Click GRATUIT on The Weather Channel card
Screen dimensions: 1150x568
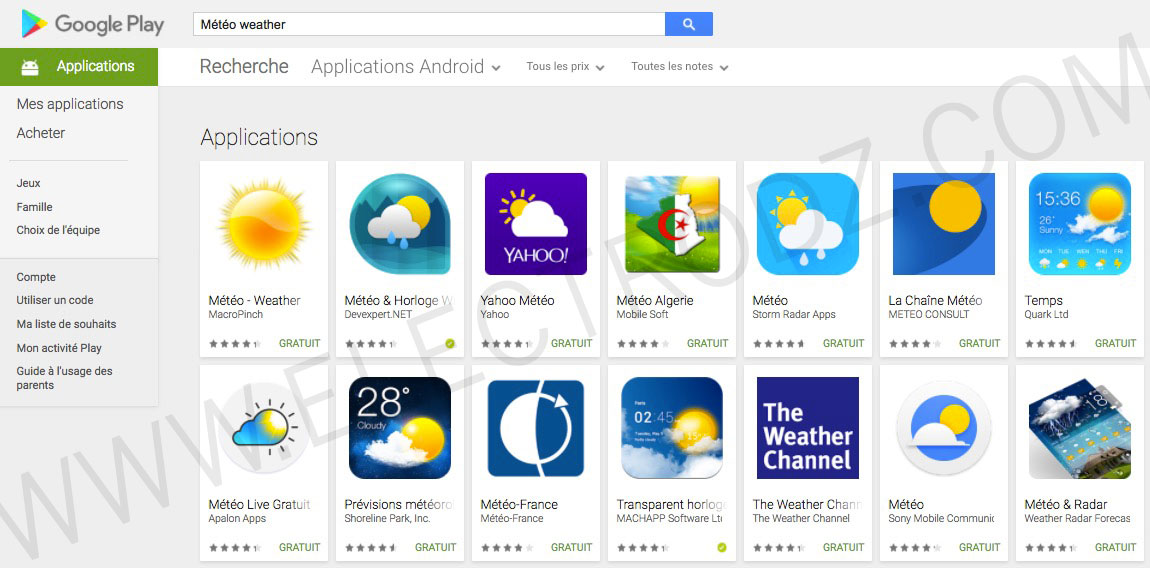point(843,547)
